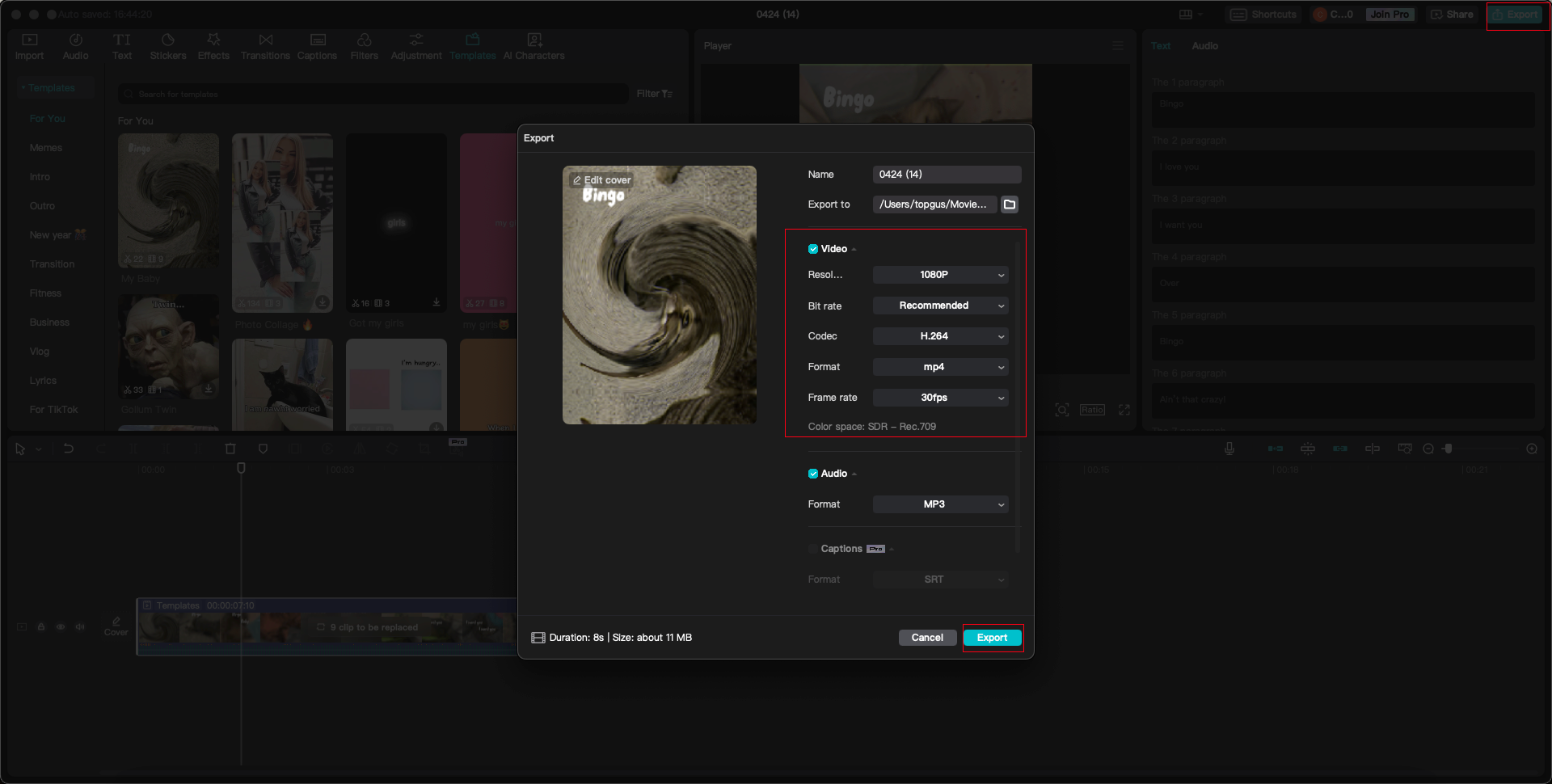
Task: Collapse the Video settings section arrow
Action: [x=854, y=249]
